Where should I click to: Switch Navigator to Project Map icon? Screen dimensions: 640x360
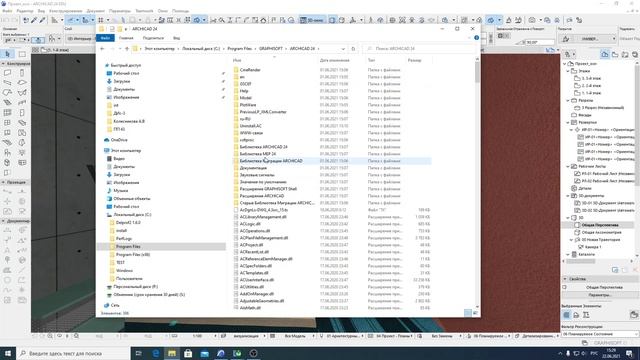coord(605,54)
